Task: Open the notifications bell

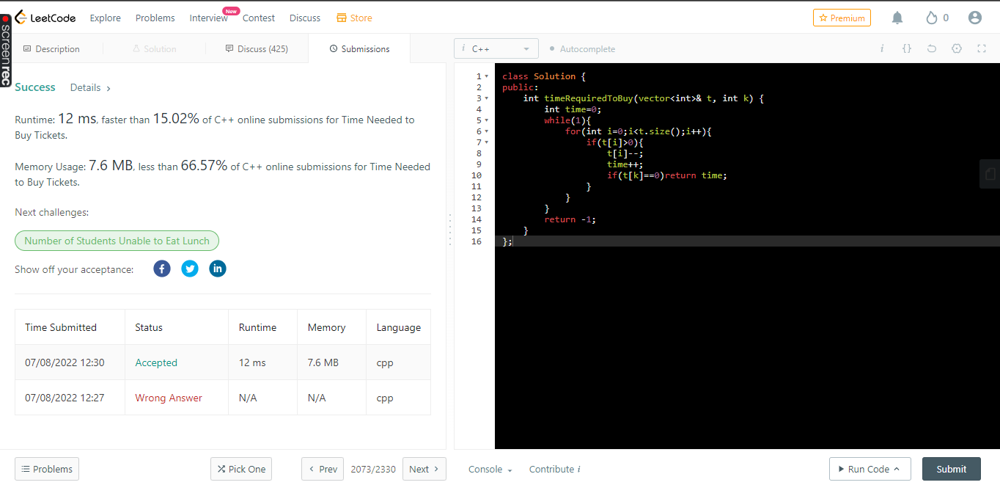Action: 897,18
